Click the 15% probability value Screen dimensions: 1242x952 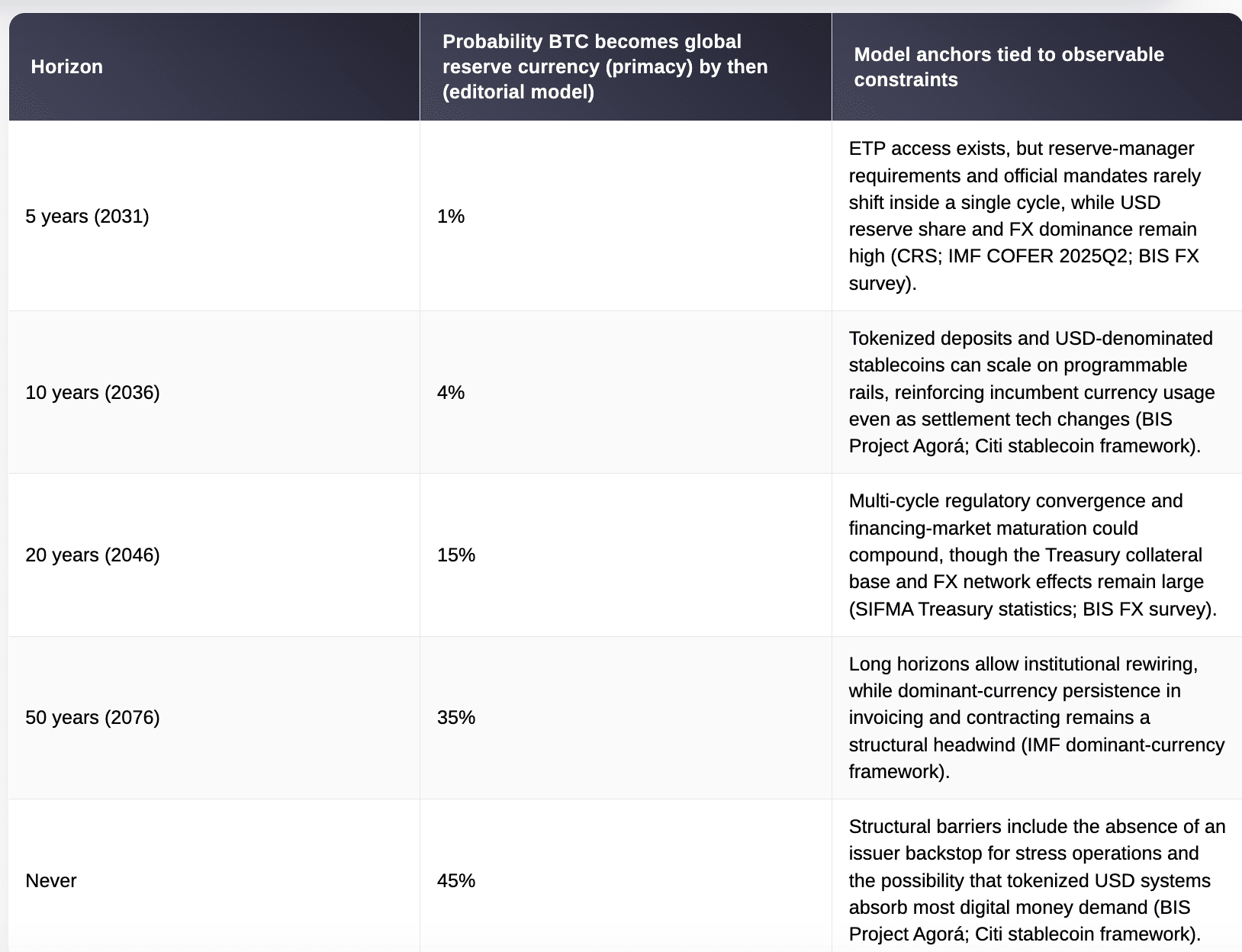pos(456,555)
